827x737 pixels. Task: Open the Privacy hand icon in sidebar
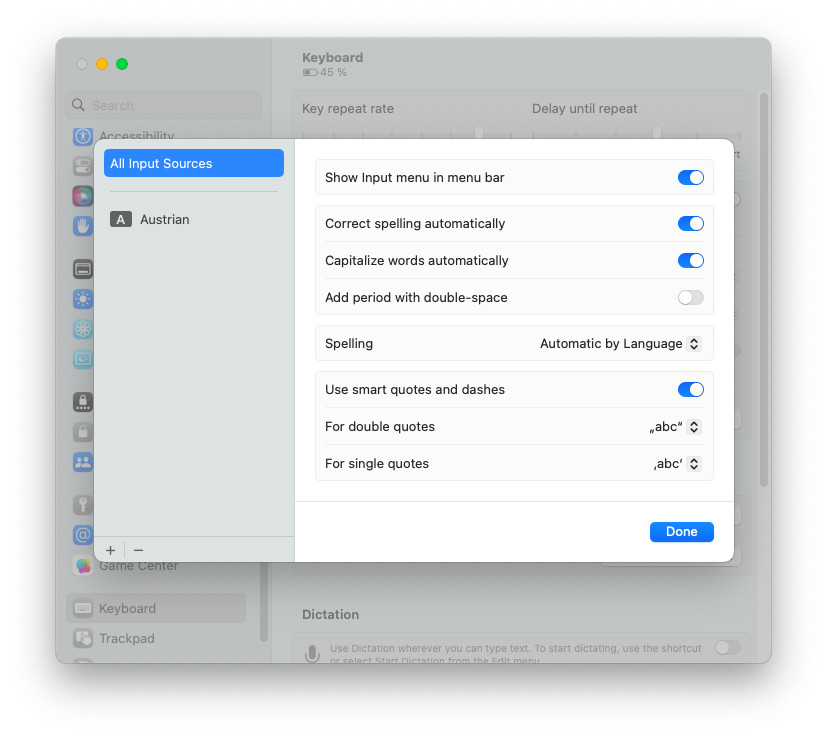pos(83,226)
